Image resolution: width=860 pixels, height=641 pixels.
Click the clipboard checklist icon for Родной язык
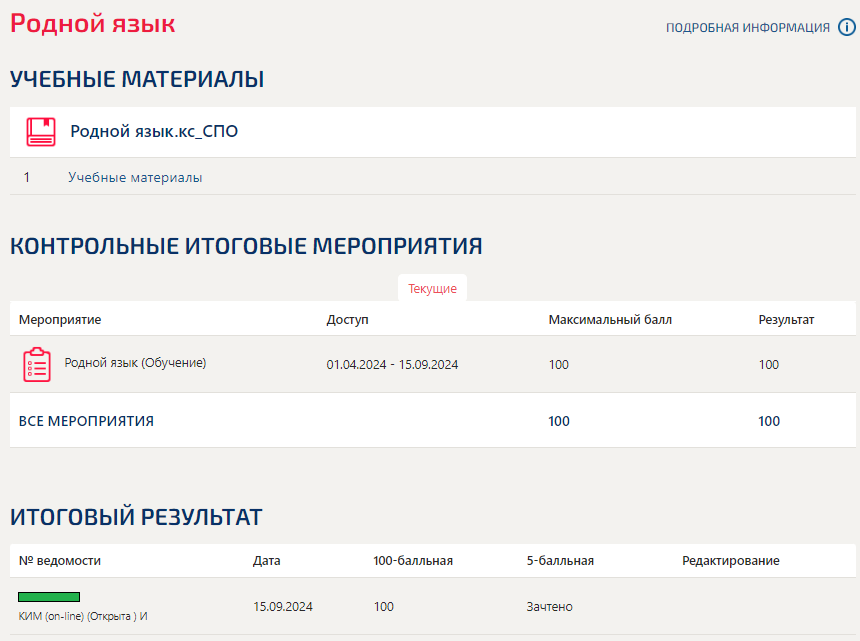[37, 364]
